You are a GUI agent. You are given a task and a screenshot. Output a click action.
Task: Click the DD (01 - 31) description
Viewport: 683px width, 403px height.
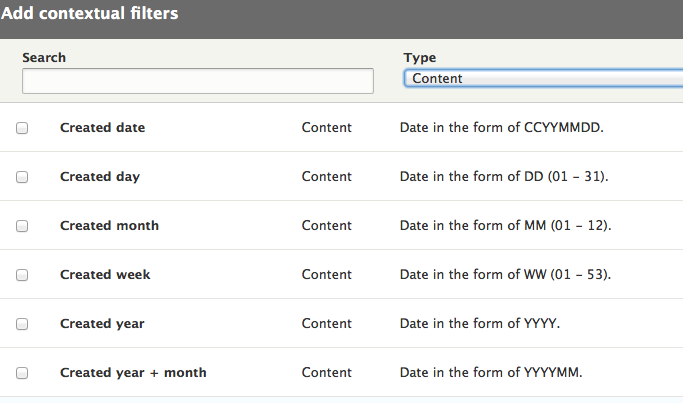[504, 176]
